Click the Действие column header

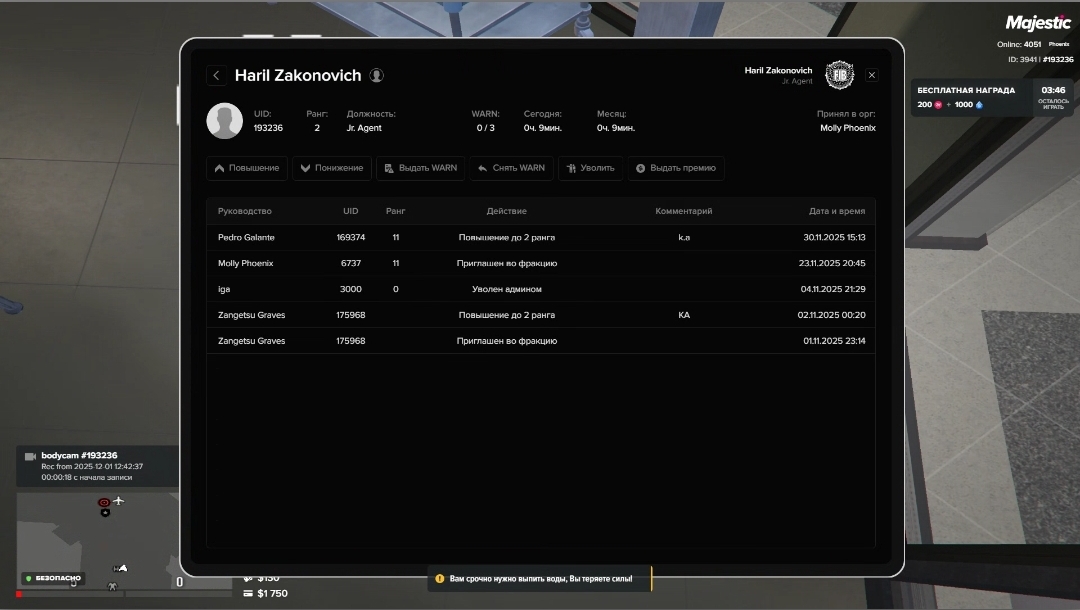pos(506,211)
